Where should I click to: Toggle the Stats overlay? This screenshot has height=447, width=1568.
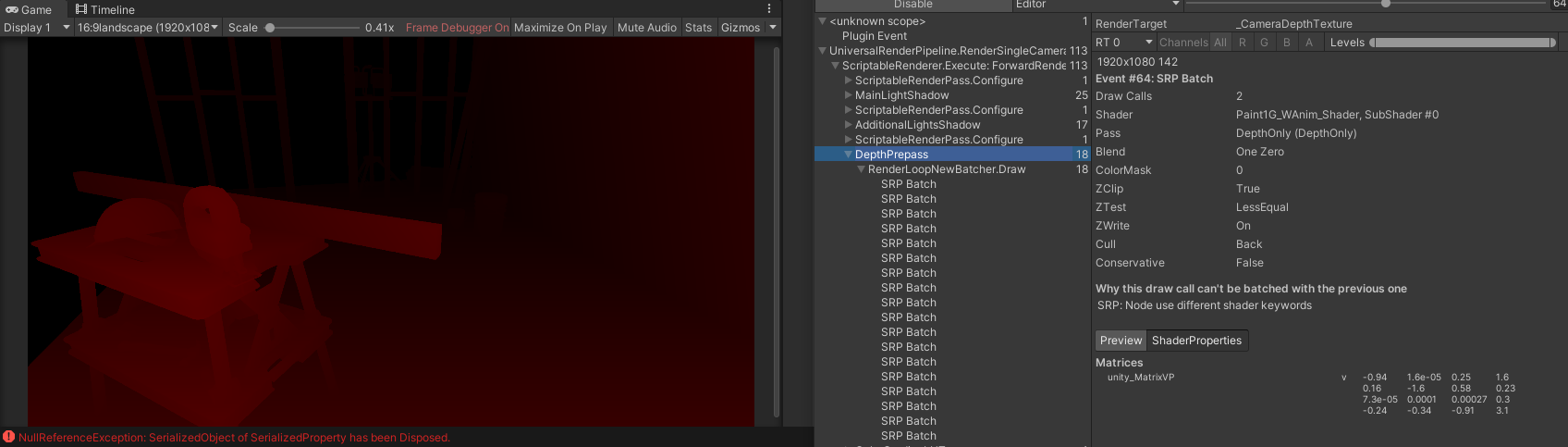coord(698,28)
